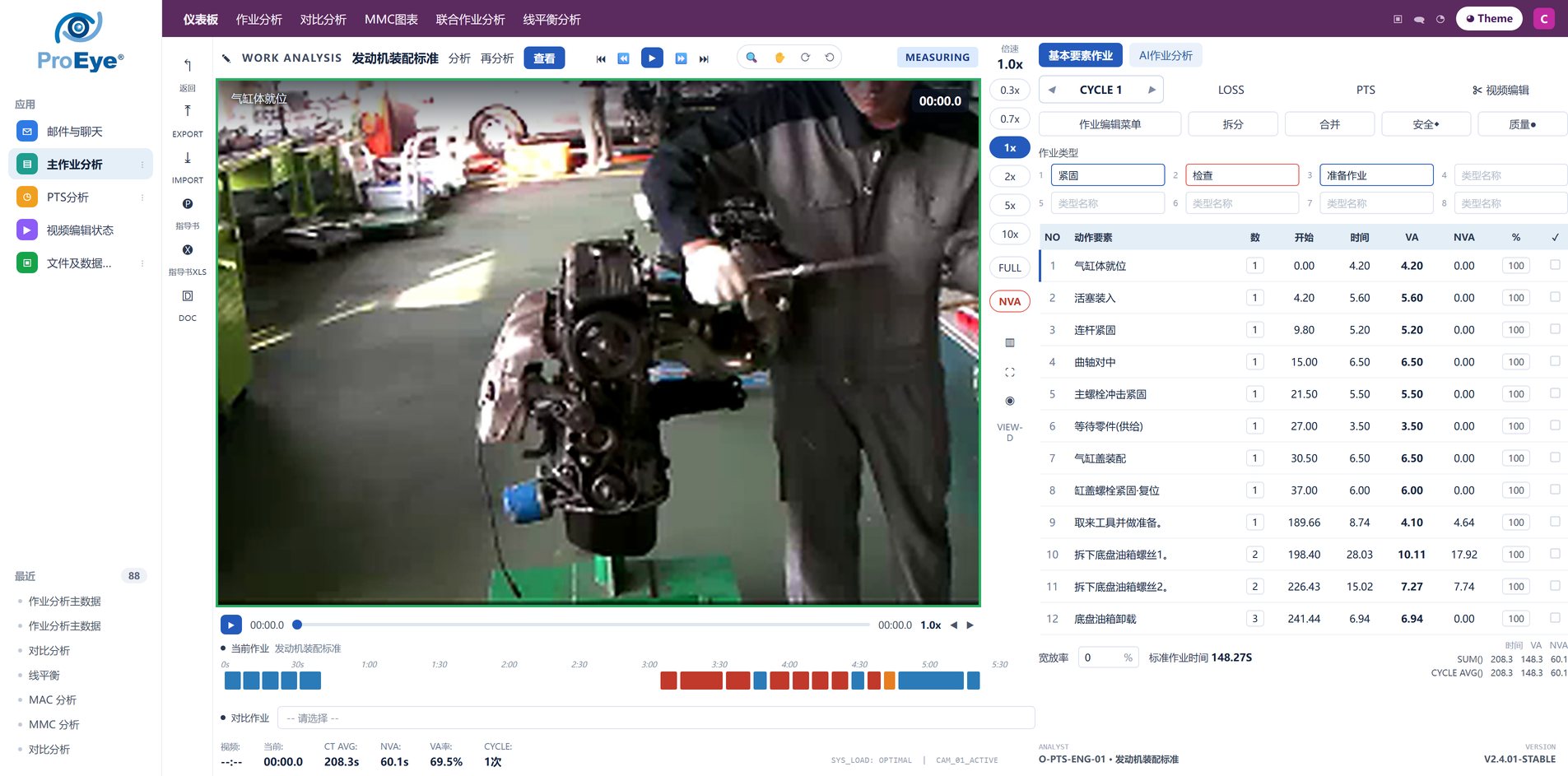Switch to the AI作业分析 tab

point(1166,55)
